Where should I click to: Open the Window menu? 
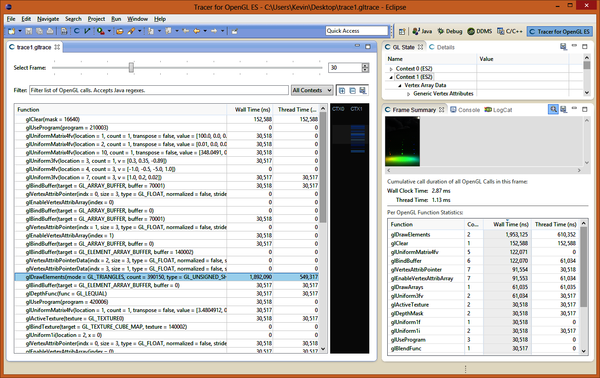pos(137,19)
